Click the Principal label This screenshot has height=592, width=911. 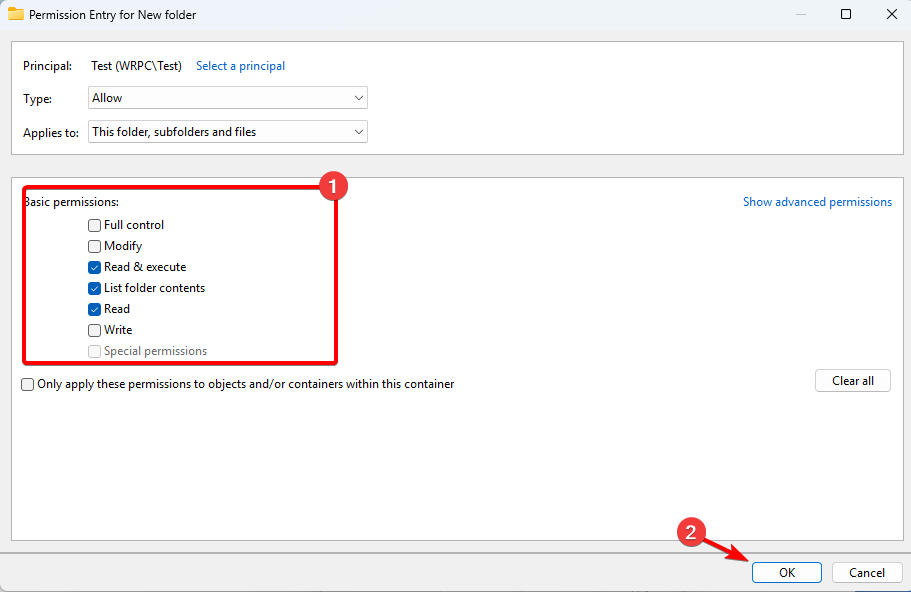(x=48, y=66)
